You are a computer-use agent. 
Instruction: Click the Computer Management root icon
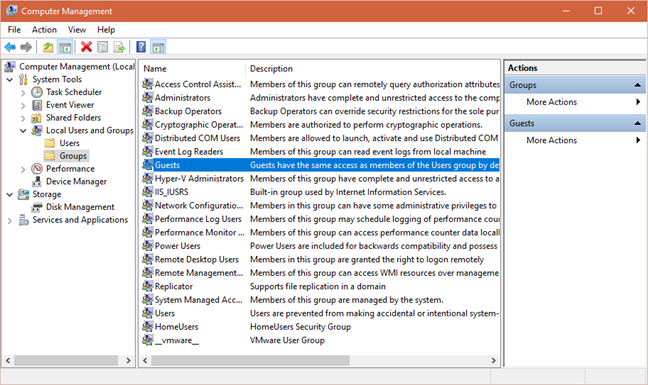[10, 67]
